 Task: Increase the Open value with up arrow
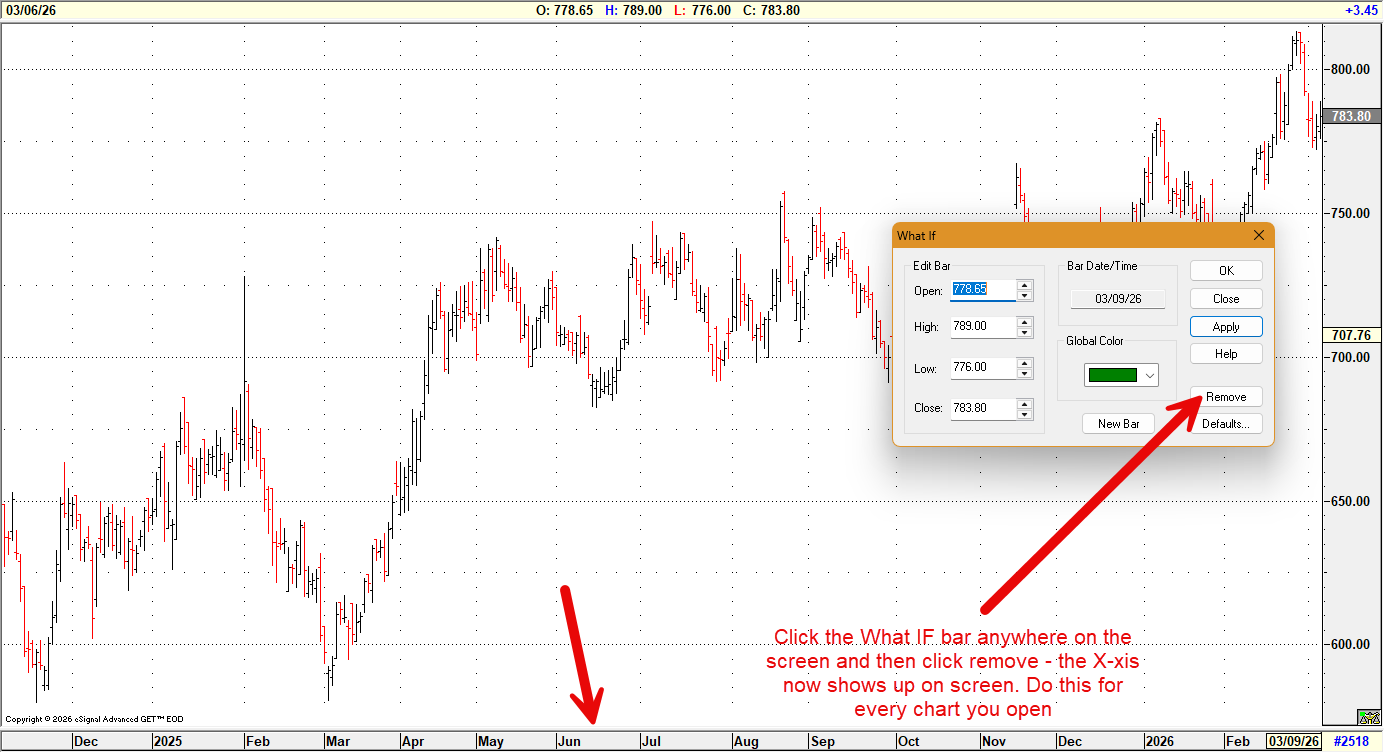point(1024,285)
